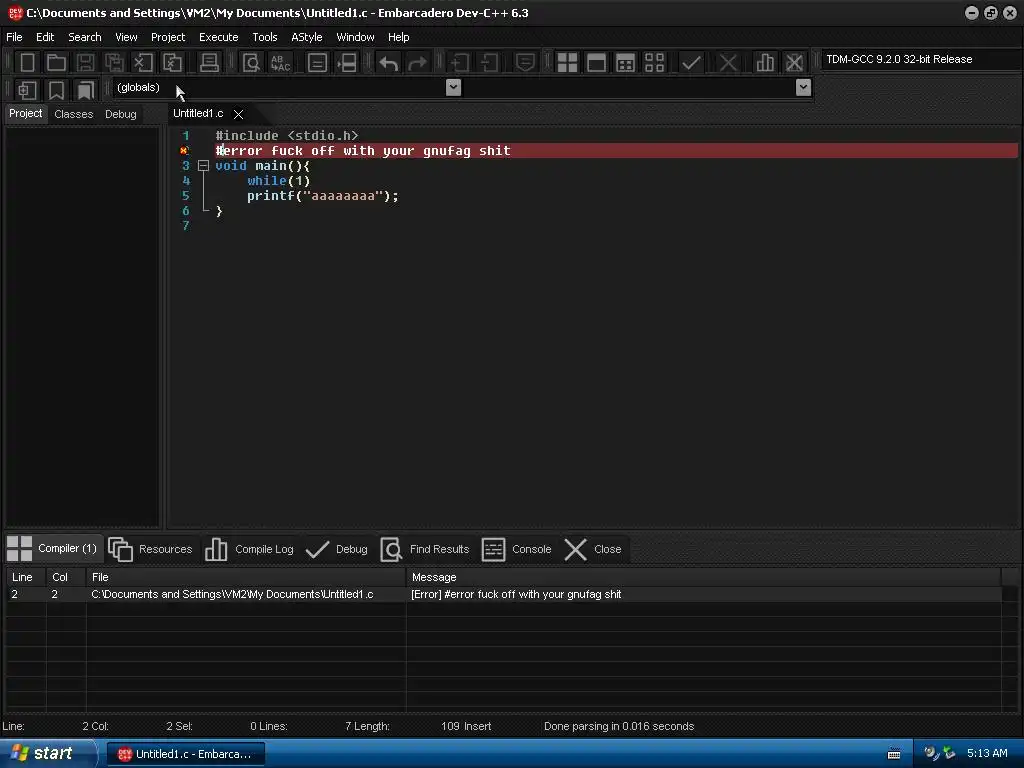Click the File column header

click(246, 577)
